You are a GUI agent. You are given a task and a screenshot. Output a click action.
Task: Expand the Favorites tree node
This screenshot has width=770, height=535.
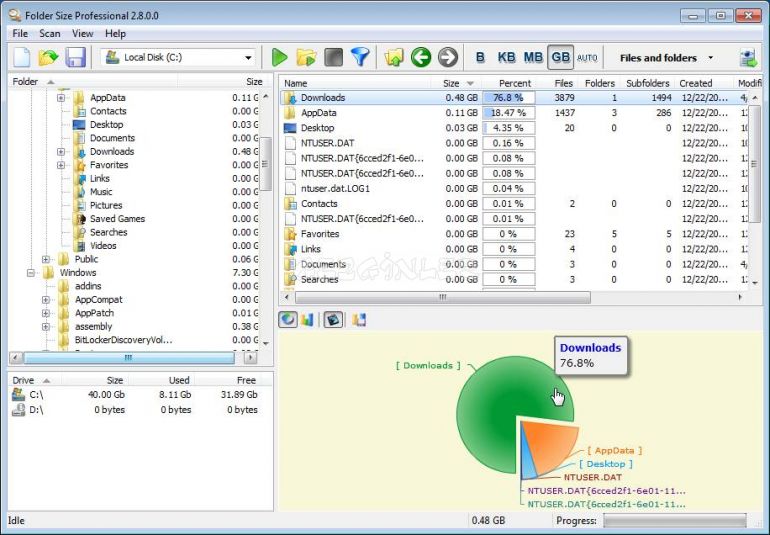click(60, 165)
